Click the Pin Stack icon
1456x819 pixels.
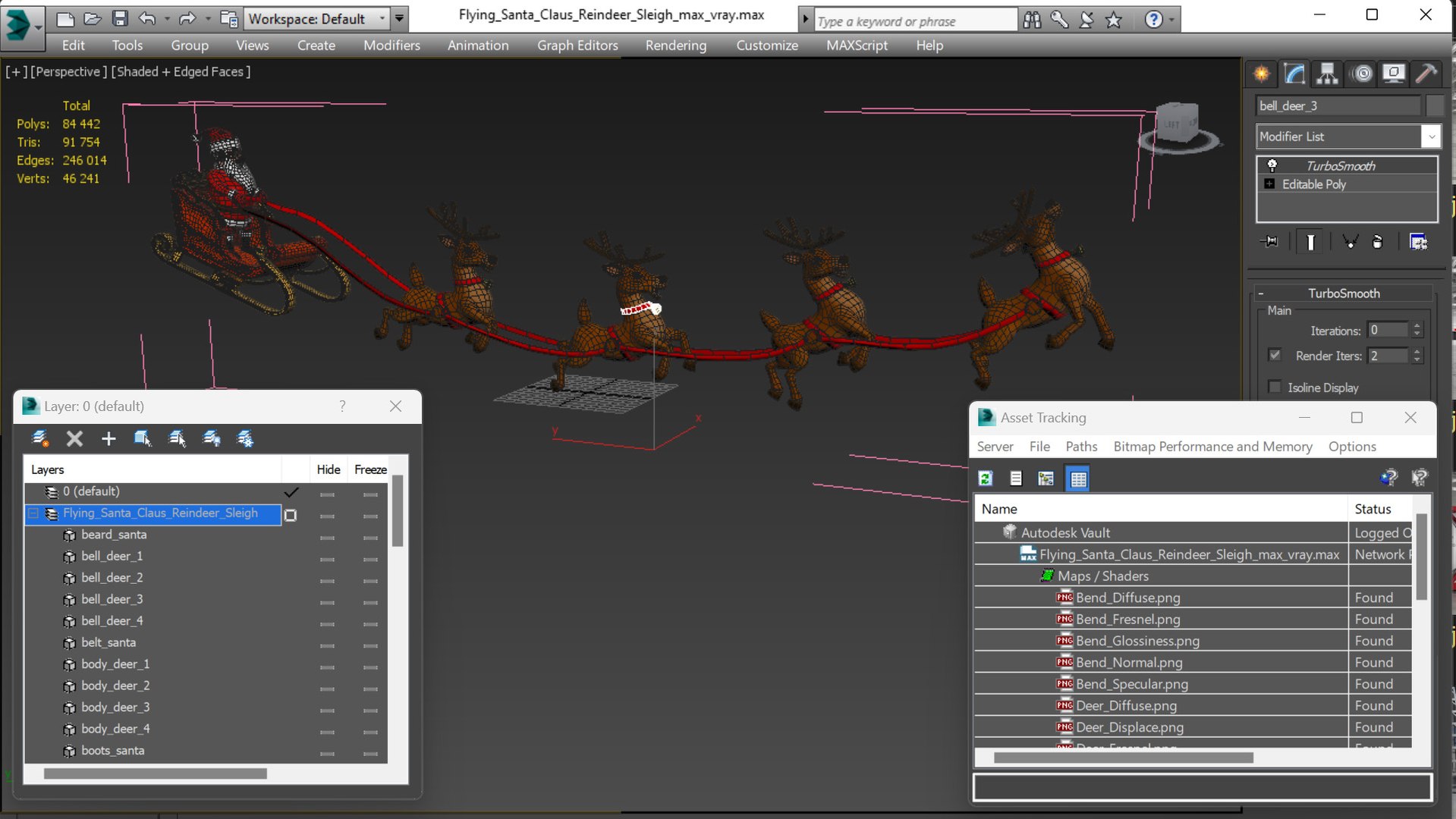[x=1269, y=242]
